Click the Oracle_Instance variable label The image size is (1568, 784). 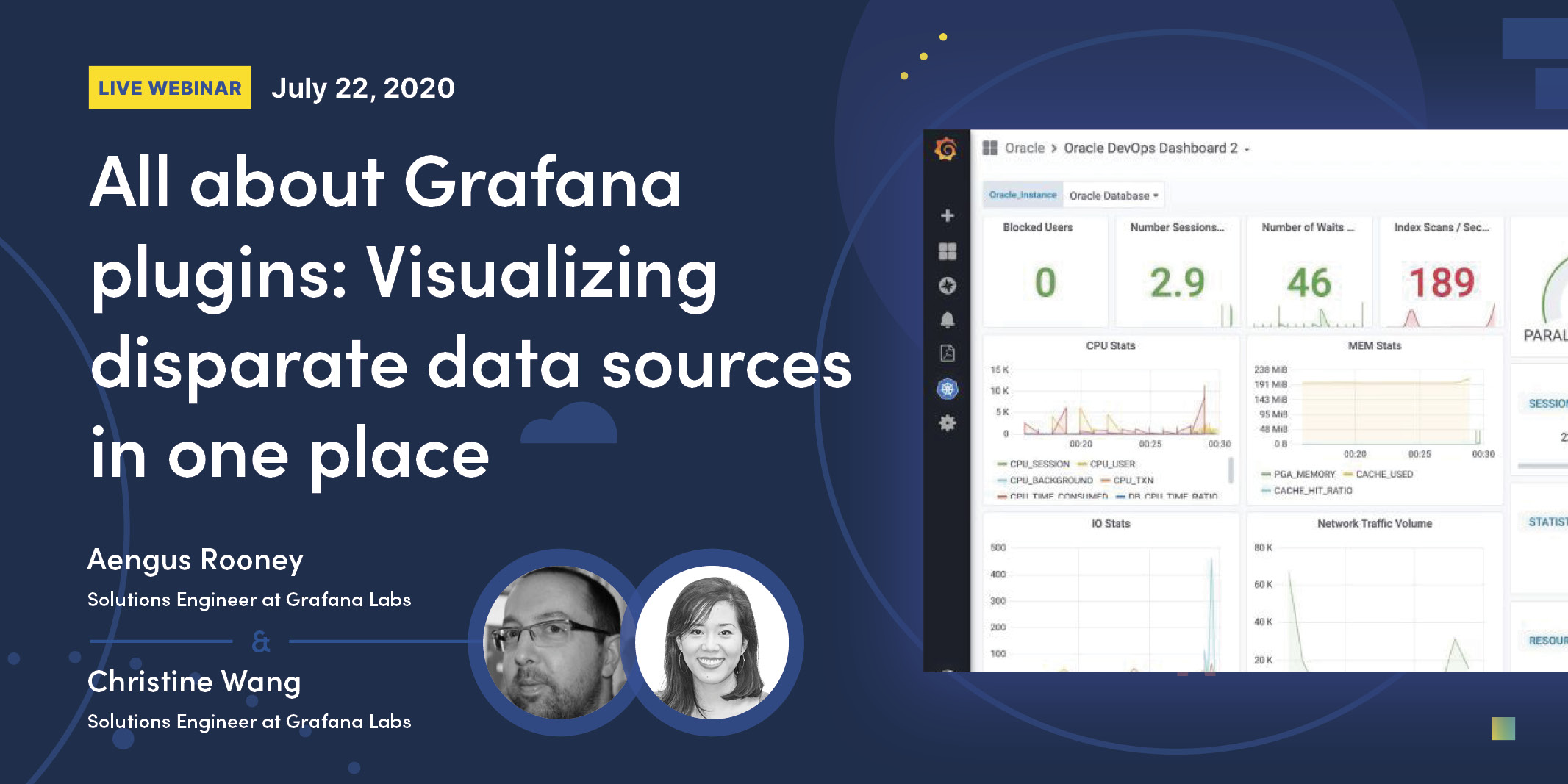click(1023, 195)
